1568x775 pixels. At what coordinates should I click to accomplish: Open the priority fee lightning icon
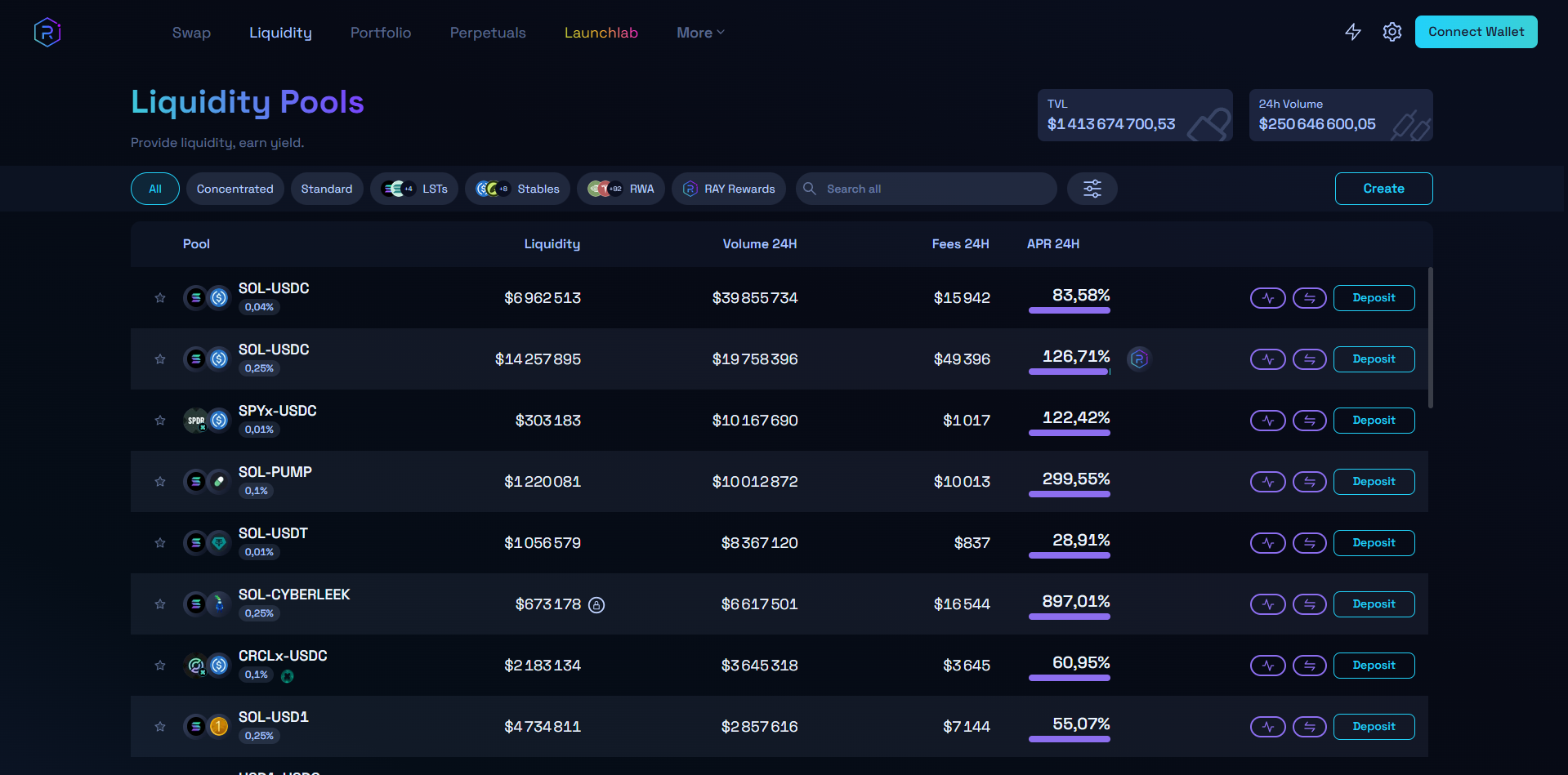tap(1353, 32)
